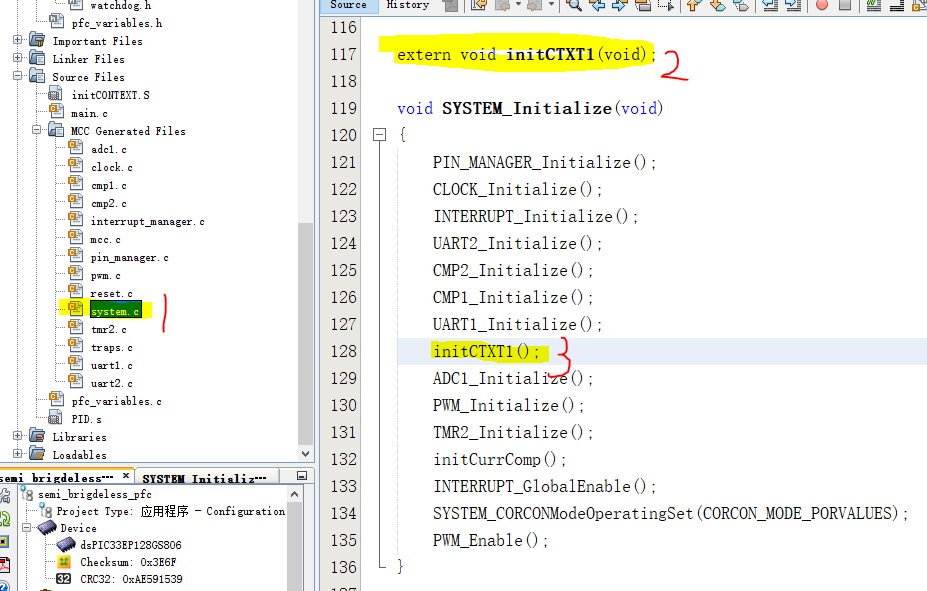Click the red Start Macro Recording icon
The height and width of the screenshot is (591, 927).
(822, 6)
